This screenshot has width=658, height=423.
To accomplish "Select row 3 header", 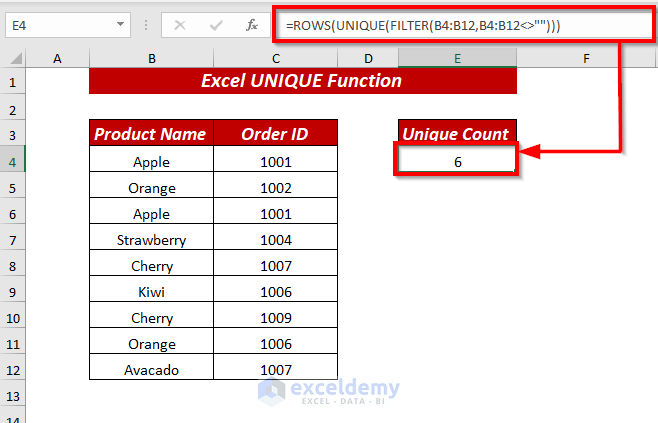I will pos(13,135).
